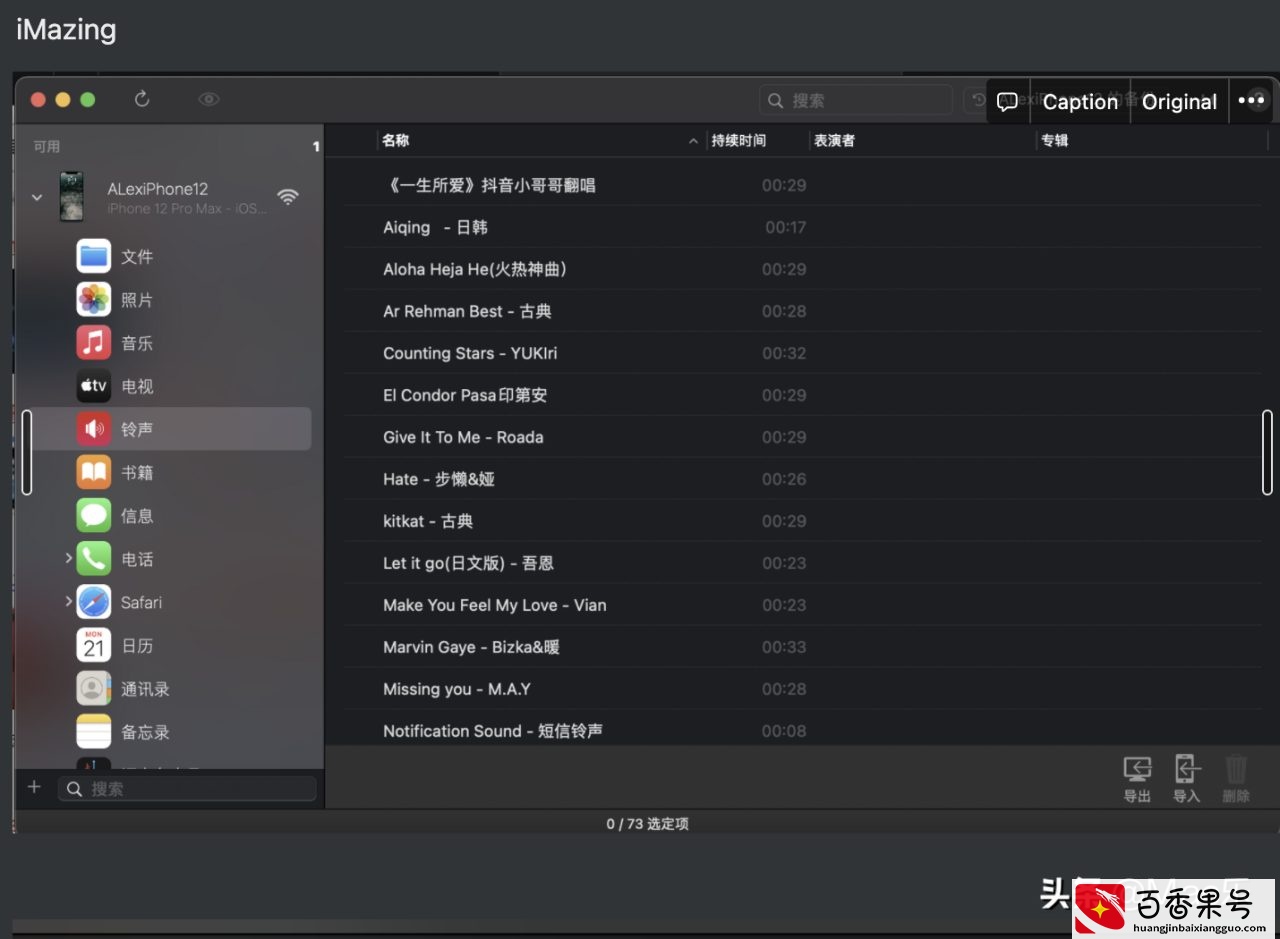The height and width of the screenshot is (939, 1280).
Task: Select the ALexiPhone12 device thumbnail
Action: coord(71,196)
